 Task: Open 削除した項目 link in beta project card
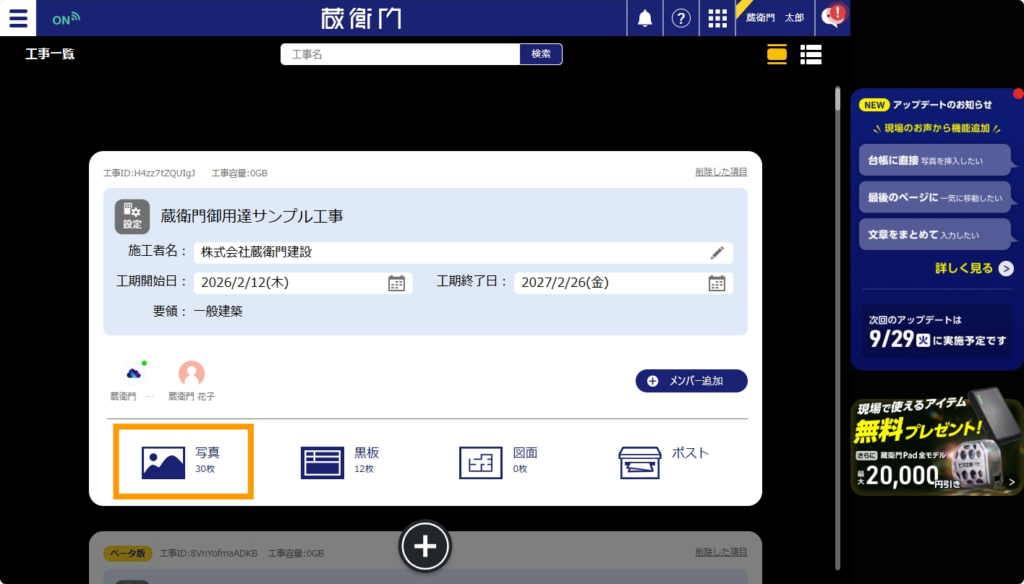click(x=721, y=552)
